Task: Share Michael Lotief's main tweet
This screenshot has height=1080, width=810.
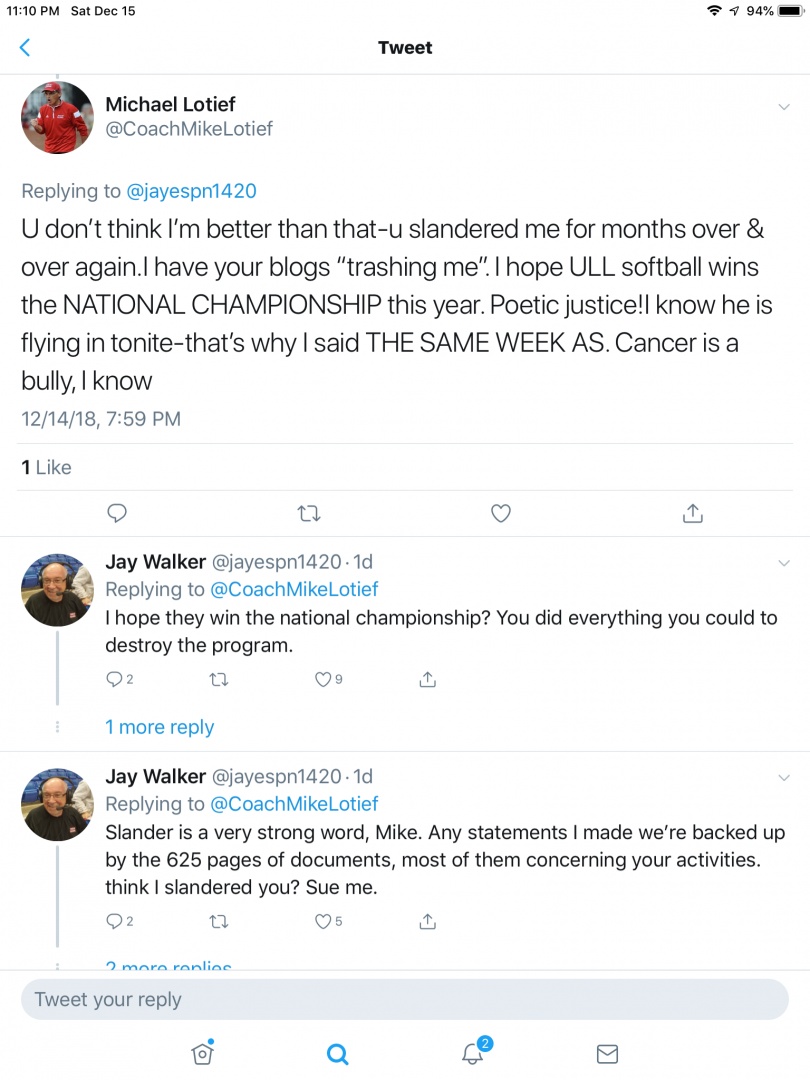Action: pos(692,513)
